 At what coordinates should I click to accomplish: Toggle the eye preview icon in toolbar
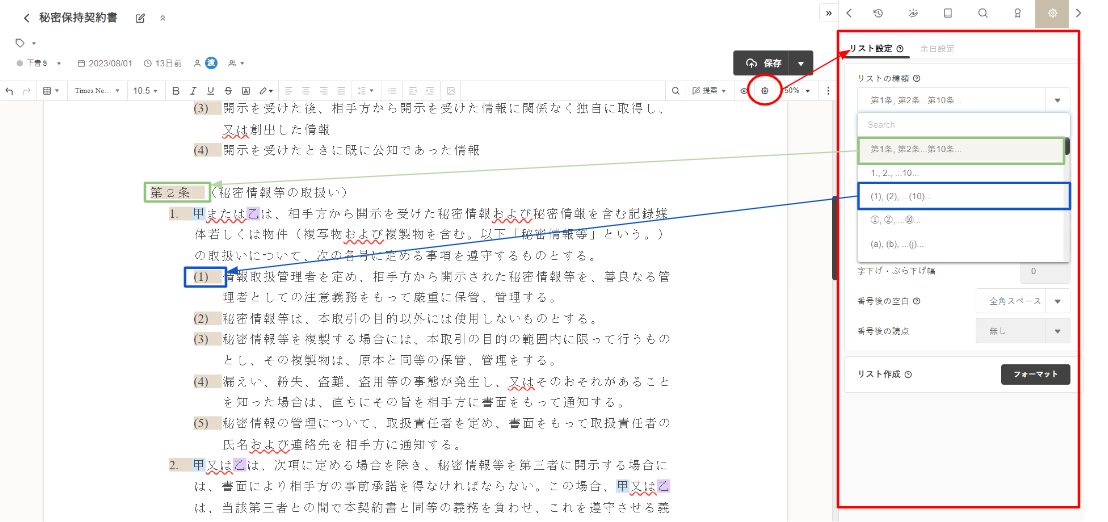(x=744, y=91)
